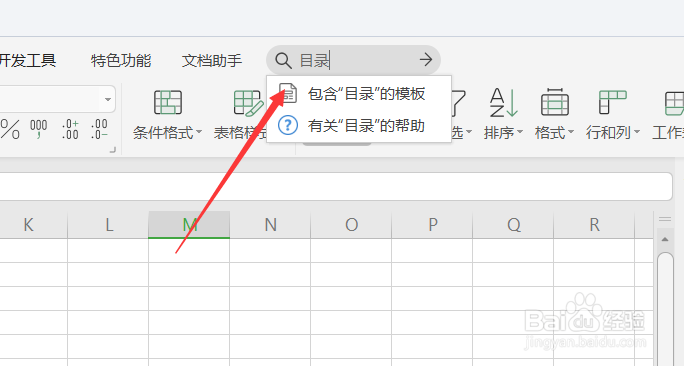The image size is (684, 366).
Task: Expand the 条件格式 dropdown
Action: pos(199,132)
